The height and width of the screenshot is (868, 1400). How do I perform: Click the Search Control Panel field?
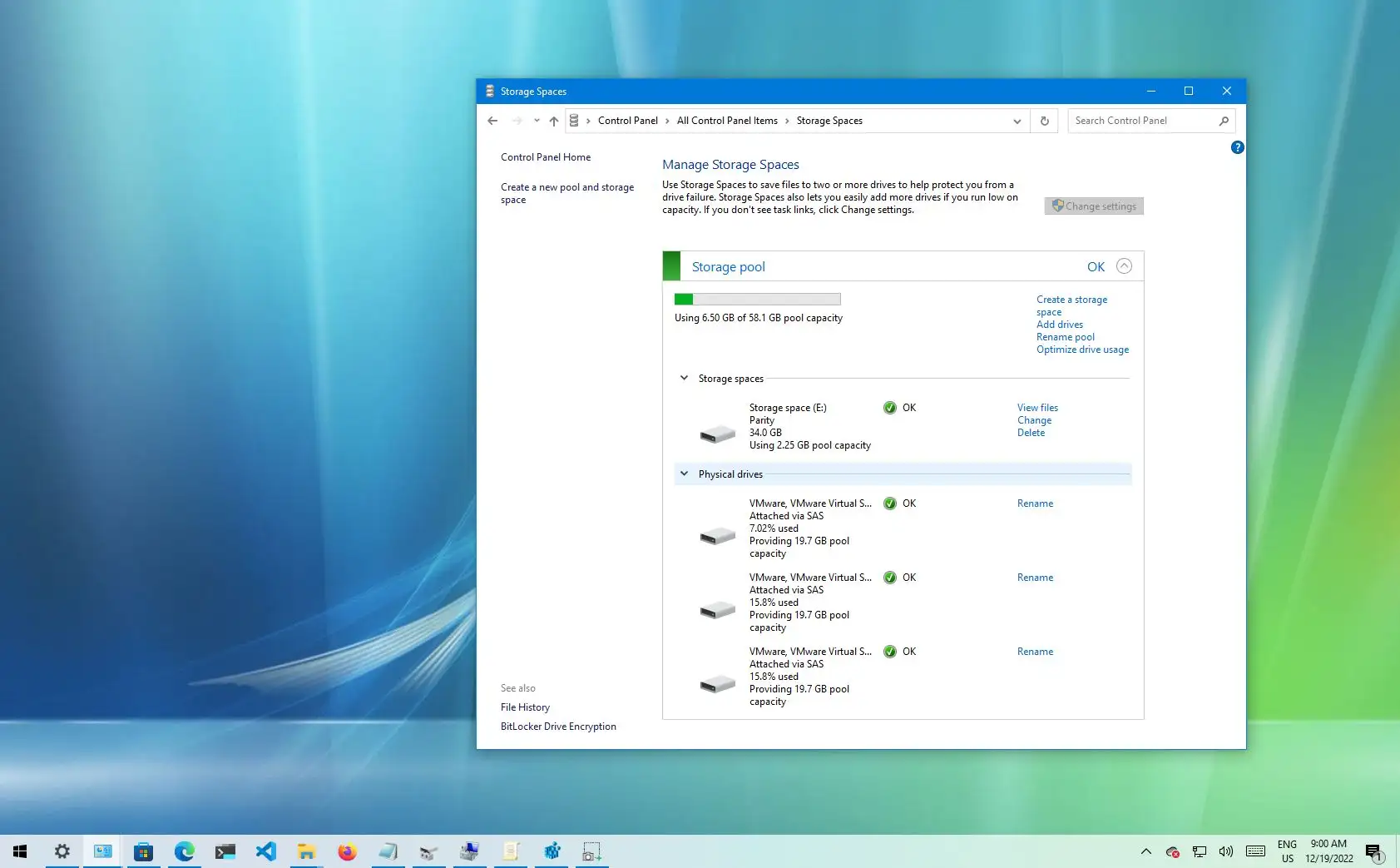click(1142, 121)
